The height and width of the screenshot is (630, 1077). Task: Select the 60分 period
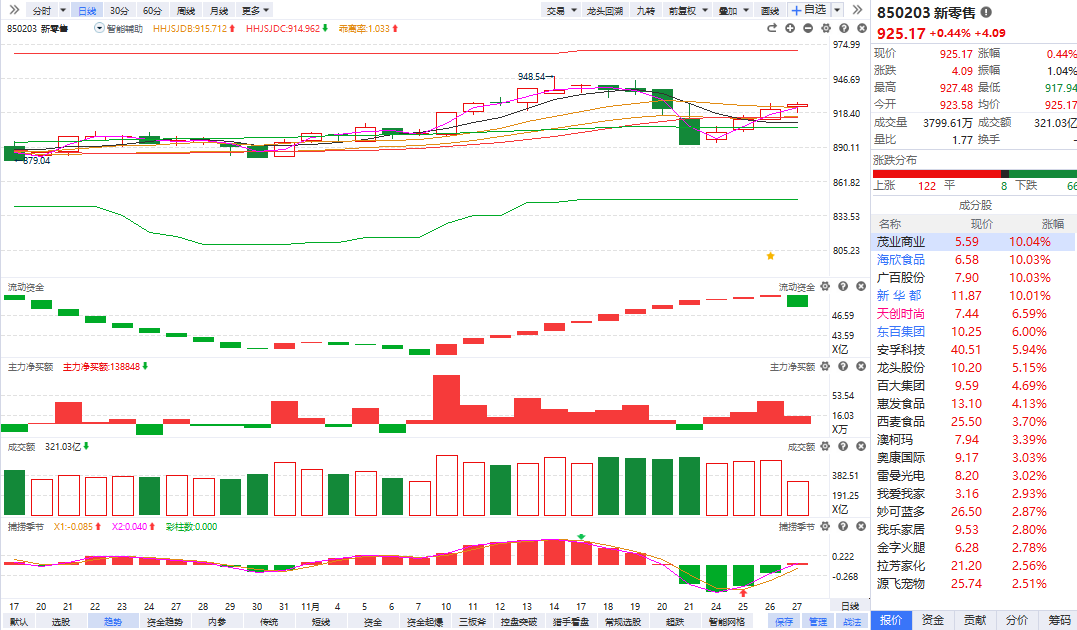click(152, 10)
